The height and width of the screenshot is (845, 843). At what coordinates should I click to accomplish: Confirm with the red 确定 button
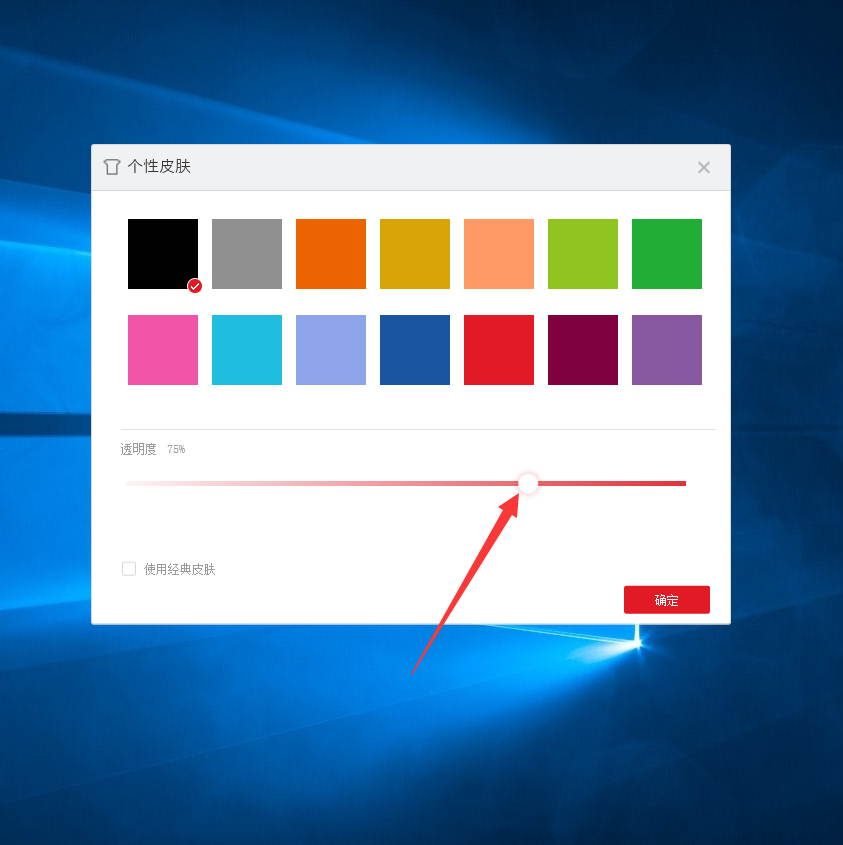[667, 600]
